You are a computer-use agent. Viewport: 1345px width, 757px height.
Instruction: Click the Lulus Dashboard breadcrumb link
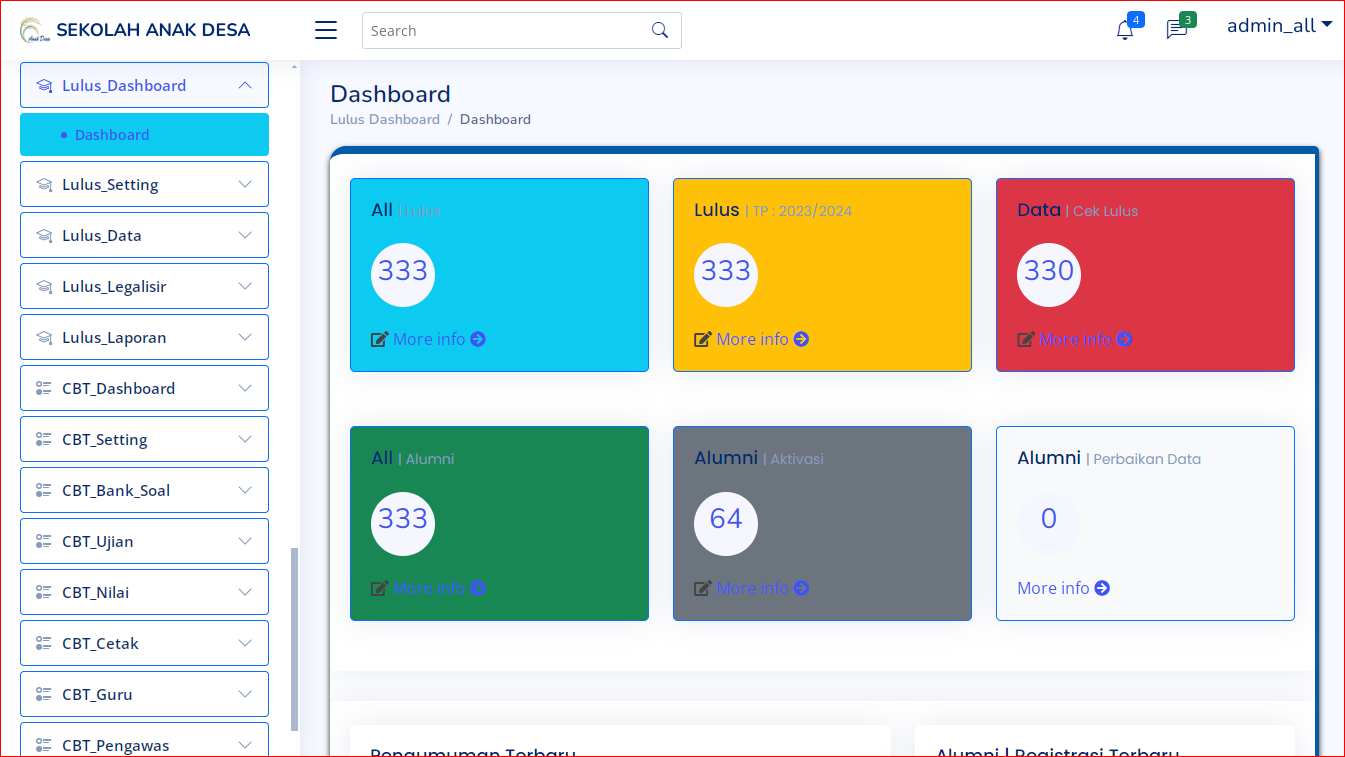click(385, 119)
